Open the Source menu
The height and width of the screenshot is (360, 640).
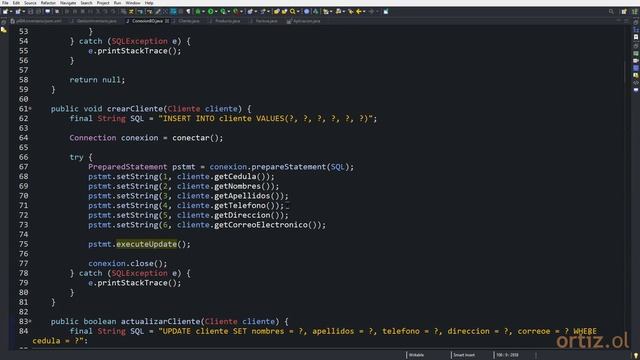(x=30, y=3)
